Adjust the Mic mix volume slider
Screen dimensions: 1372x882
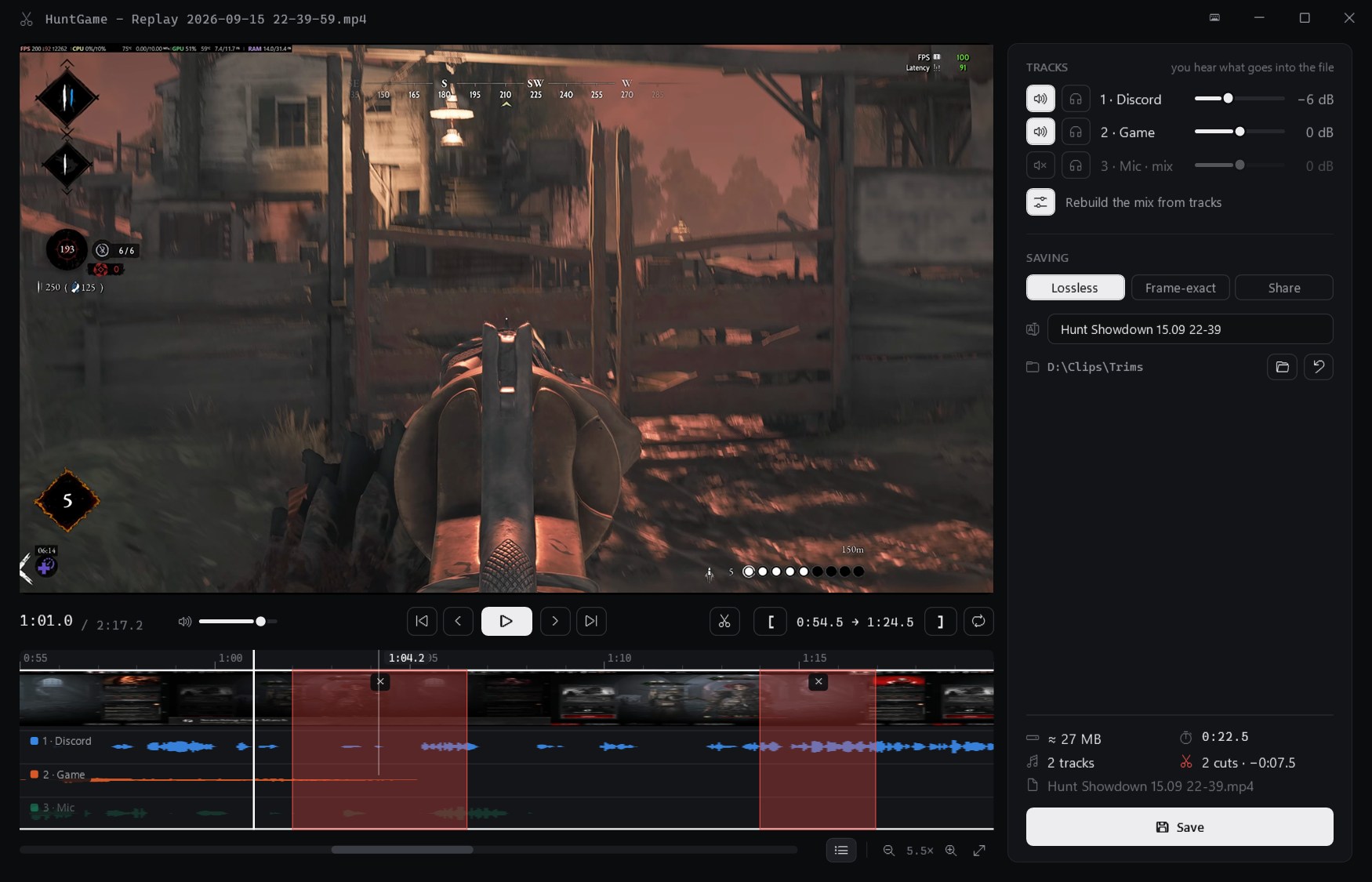point(1239,165)
